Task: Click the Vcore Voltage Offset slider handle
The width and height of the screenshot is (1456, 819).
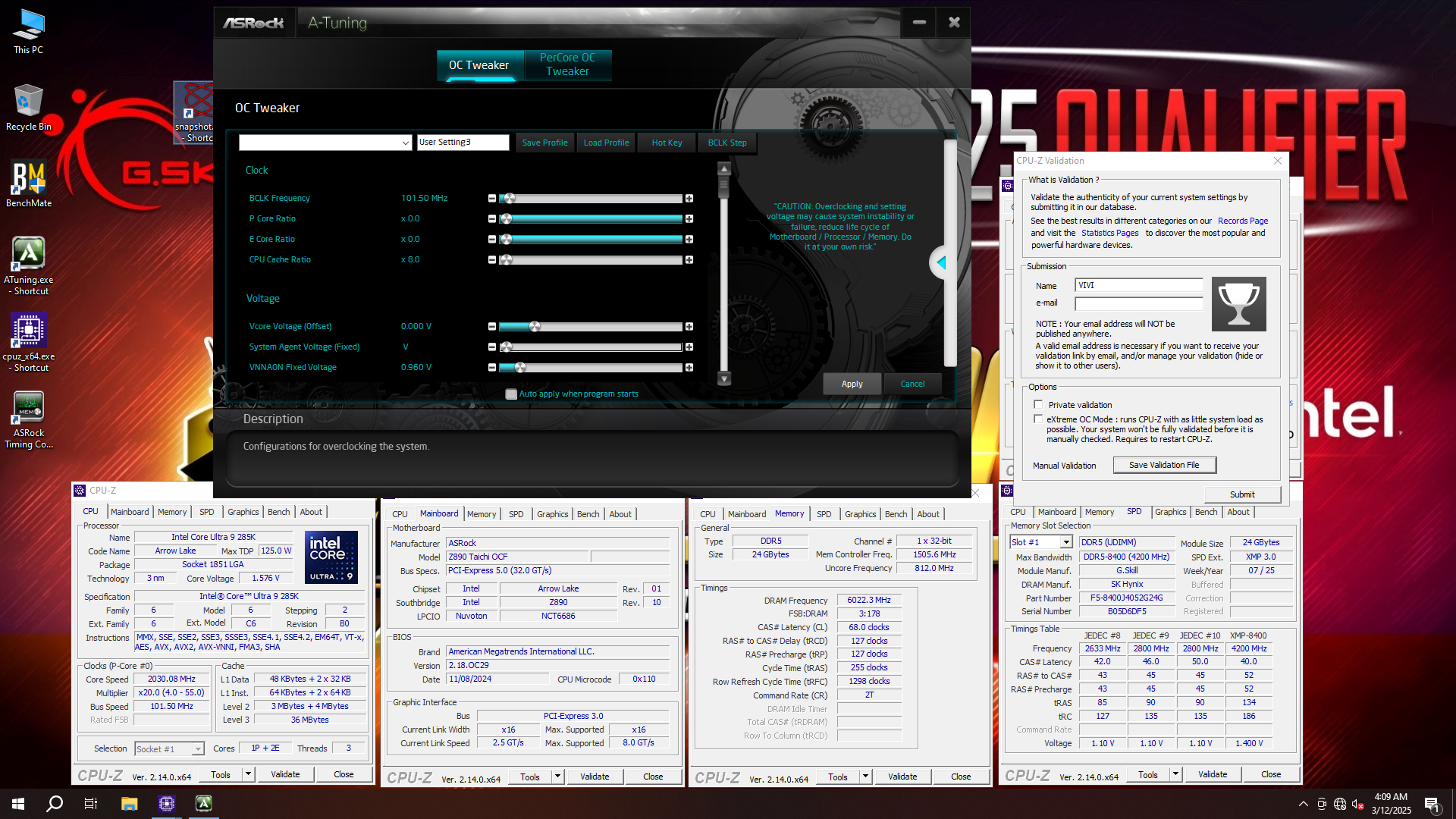Action: pos(535,327)
